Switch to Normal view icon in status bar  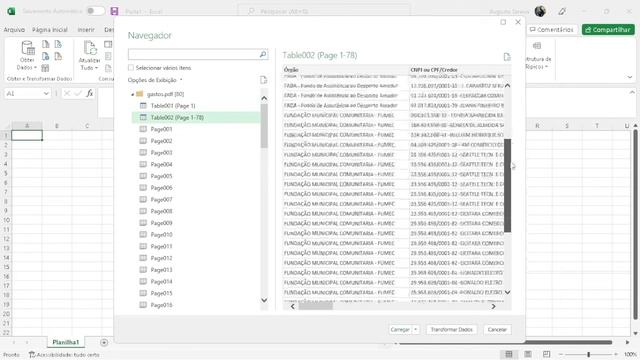509,354
